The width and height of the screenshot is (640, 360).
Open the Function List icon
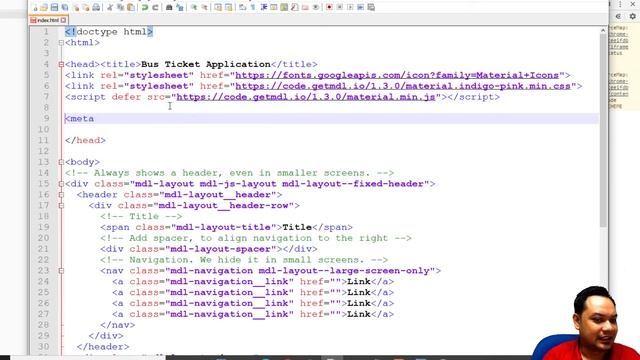click(x=295, y=7)
